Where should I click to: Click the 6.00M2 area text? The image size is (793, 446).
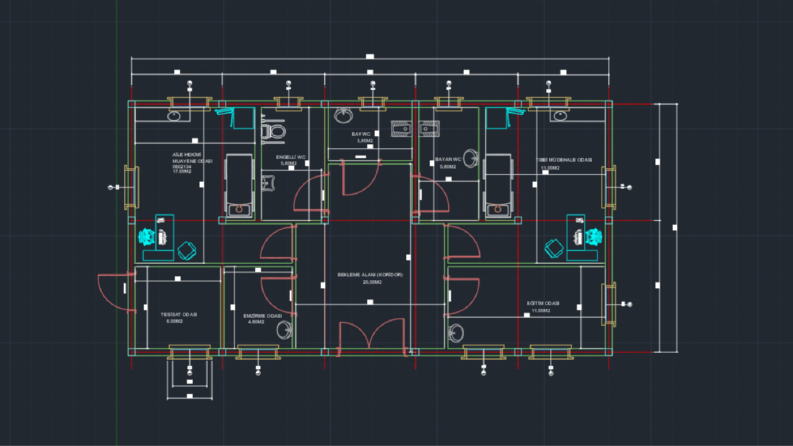pyautogui.click(x=174, y=321)
